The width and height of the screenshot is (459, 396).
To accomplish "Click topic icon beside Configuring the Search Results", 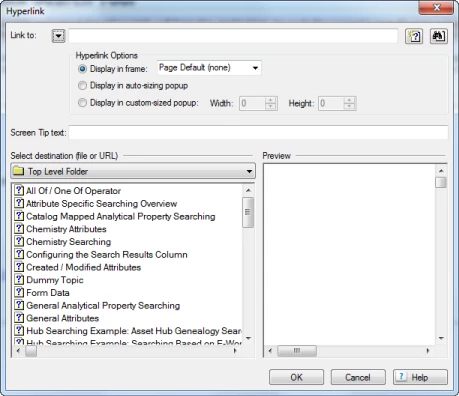I will pos(19,254).
